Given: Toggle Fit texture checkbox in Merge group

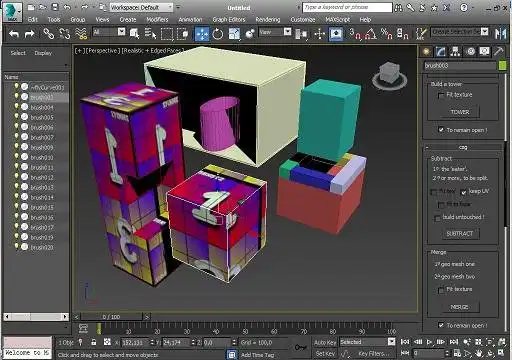Looking at the screenshot, I should pos(441,290).
